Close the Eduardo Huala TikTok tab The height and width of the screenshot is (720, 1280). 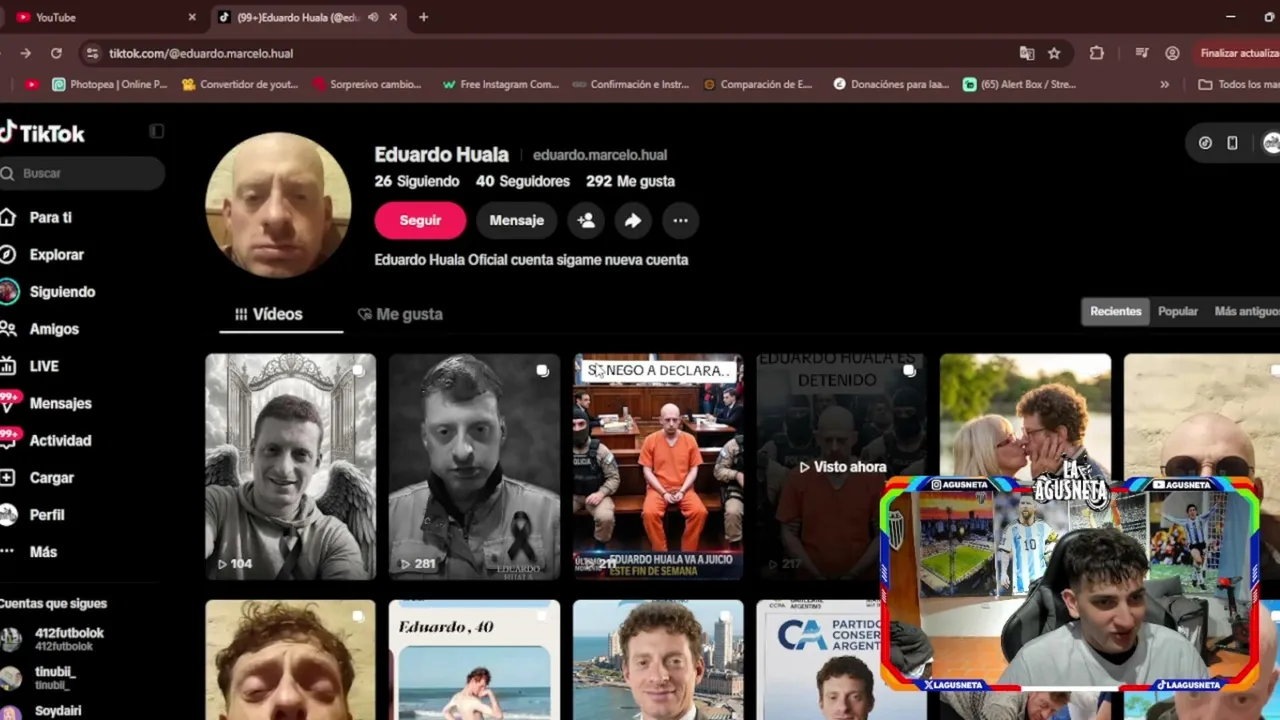pyautogui.click(x=393, y=17)
